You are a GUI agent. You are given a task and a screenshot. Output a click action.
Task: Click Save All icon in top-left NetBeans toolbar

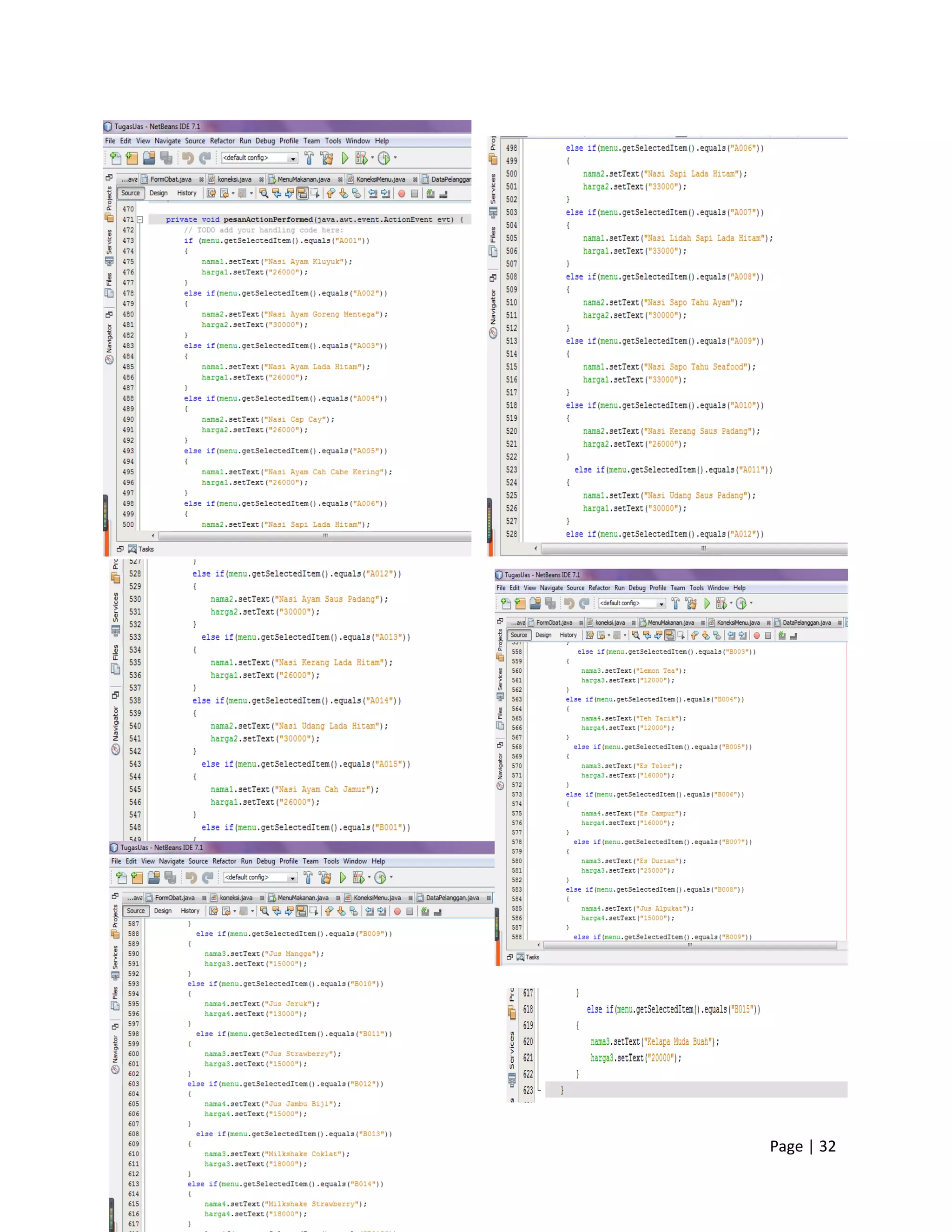tap(166, 158)
